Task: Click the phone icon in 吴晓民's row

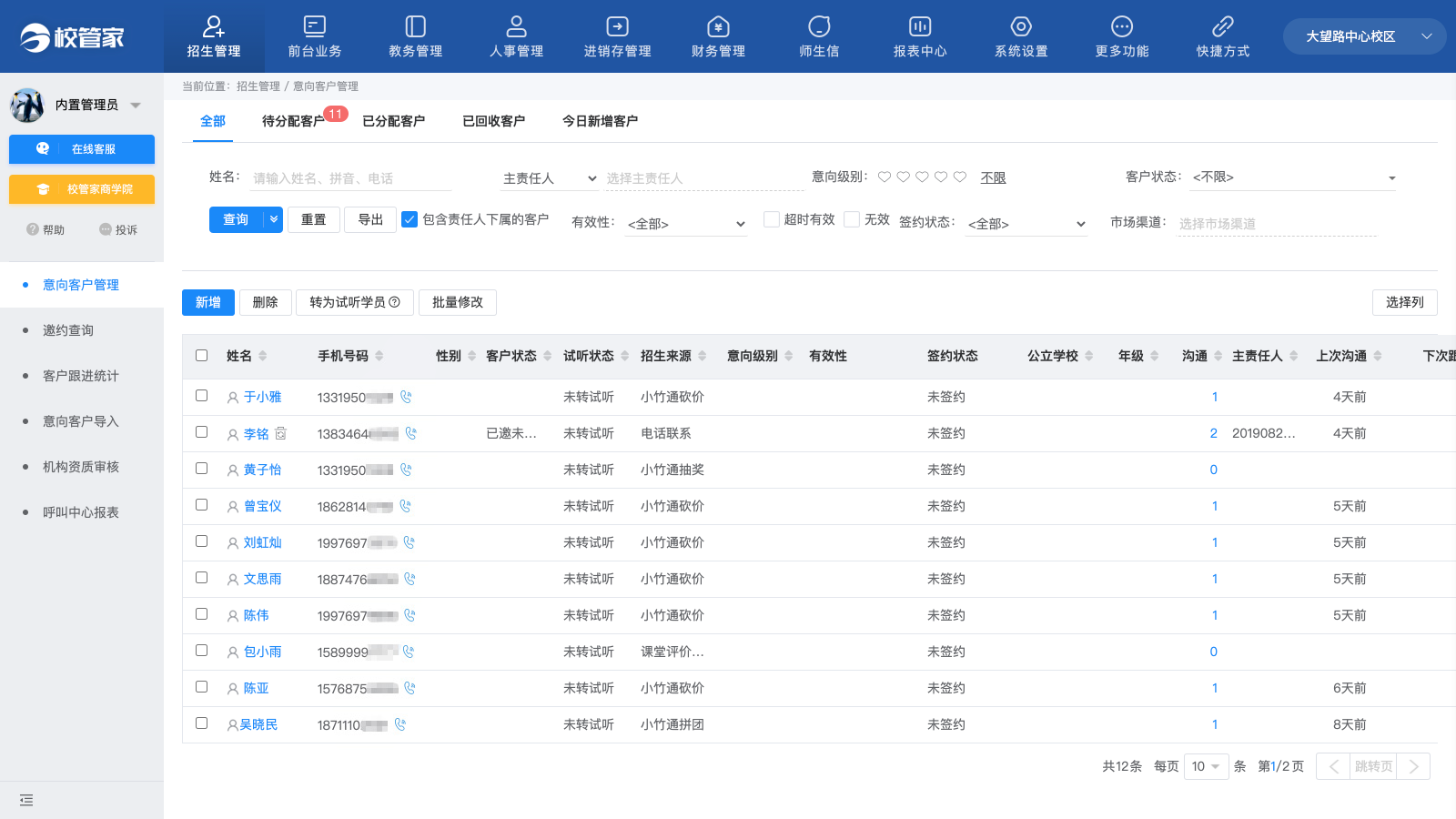Action: (x=400, y=724)
